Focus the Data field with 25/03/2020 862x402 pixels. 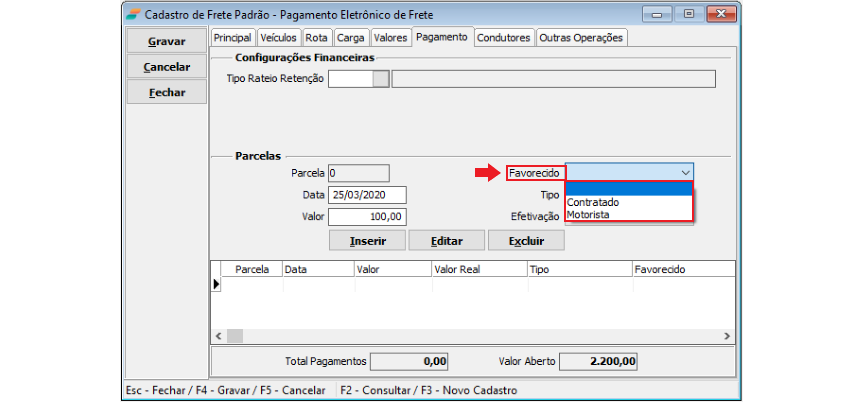tap(367, 194)
